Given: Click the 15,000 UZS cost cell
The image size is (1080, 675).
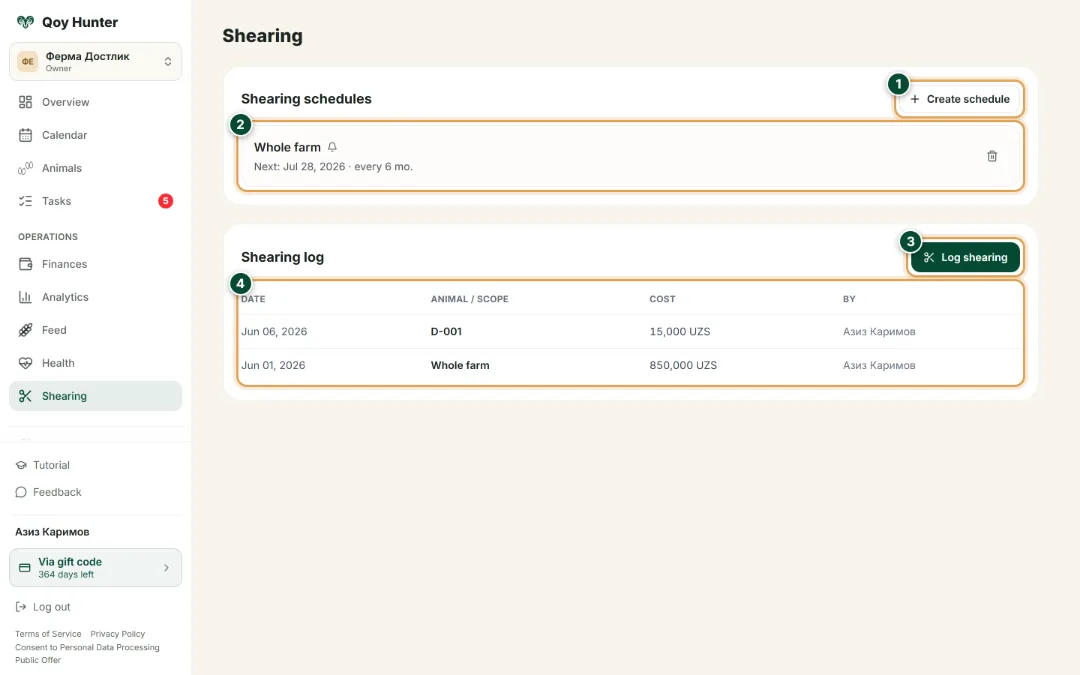Looking at the screenshot, I should click(x=680, y=331).
